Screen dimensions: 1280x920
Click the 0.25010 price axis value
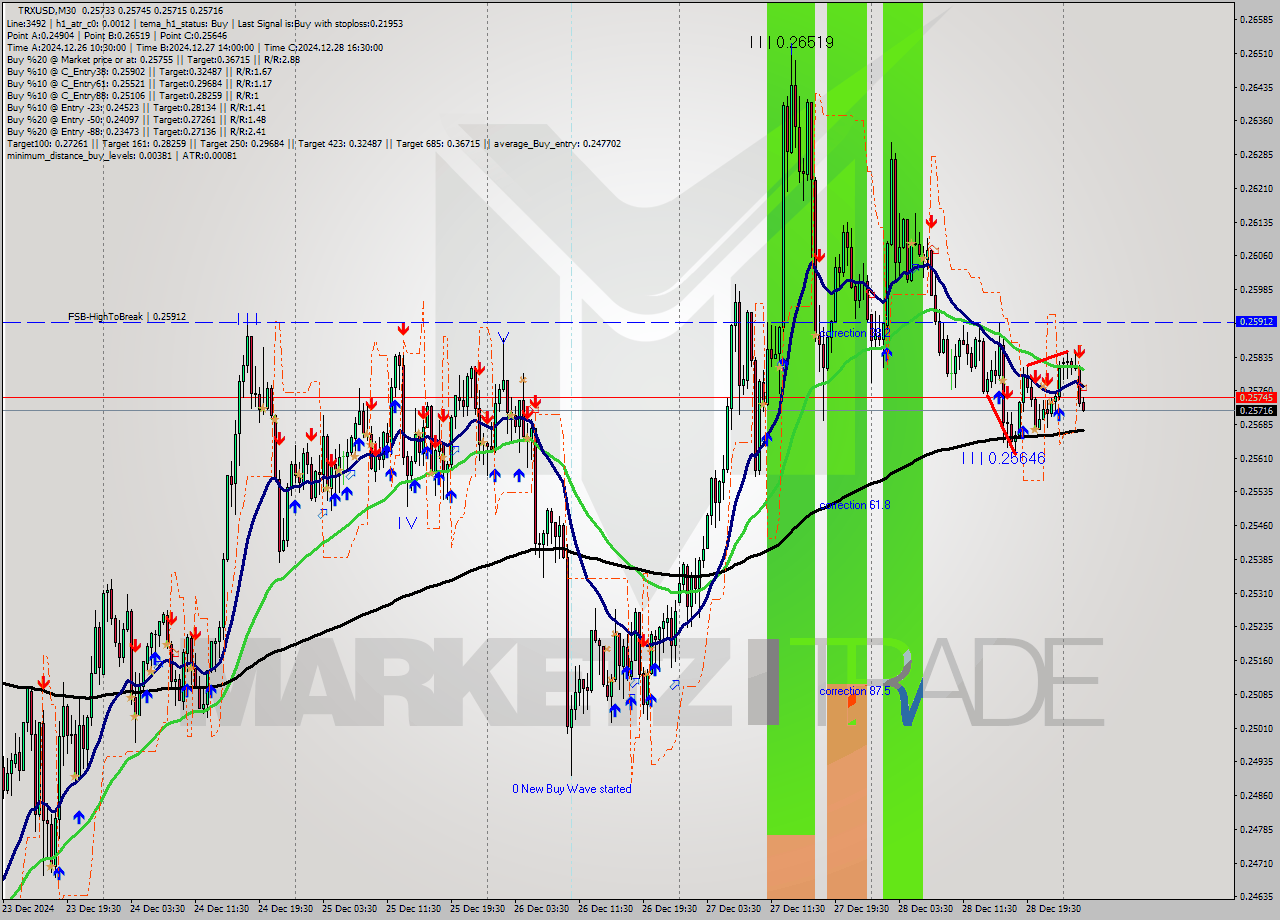click(1257, 728)
